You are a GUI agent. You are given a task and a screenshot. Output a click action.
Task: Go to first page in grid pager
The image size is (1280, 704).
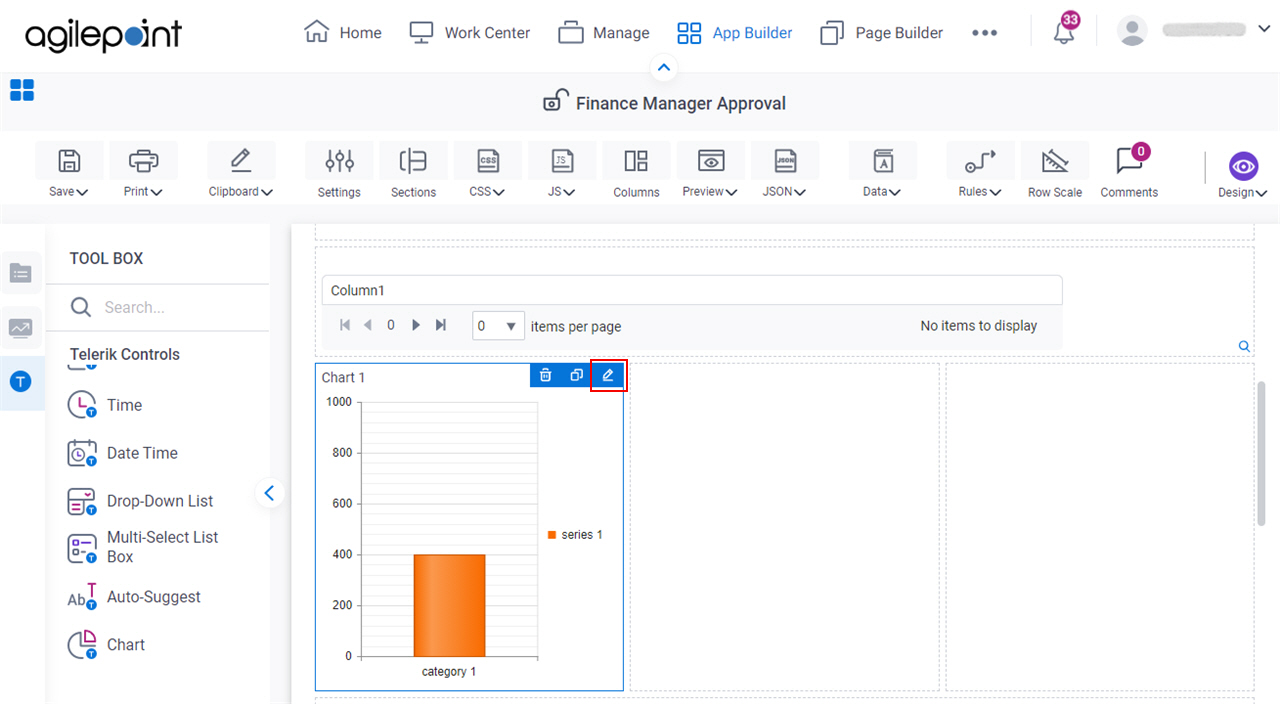[345, 325]
